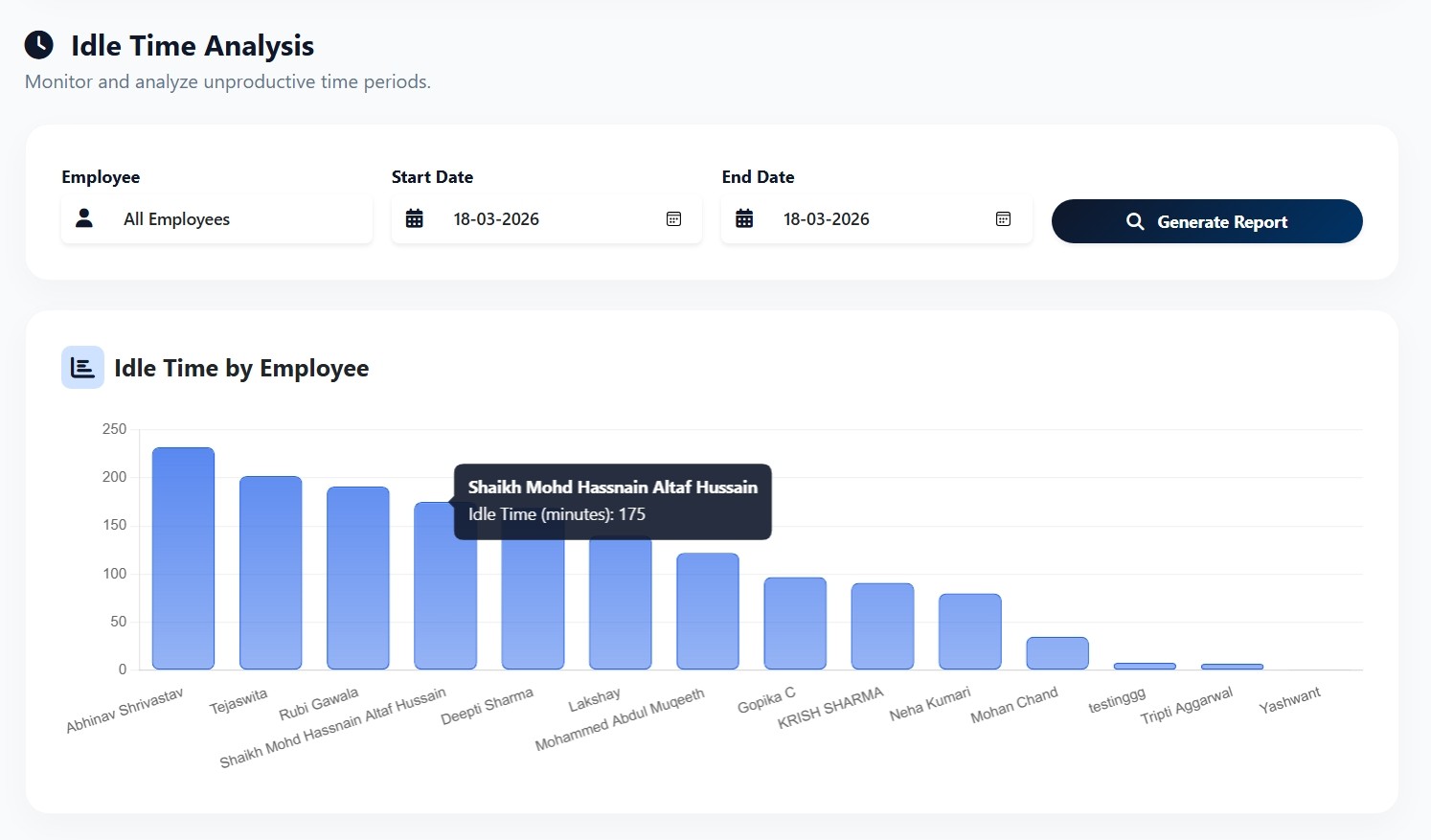Click the calendar icon inside Start Date field
The width and height of the screenshot is (1431, 840).
point(414,218)
